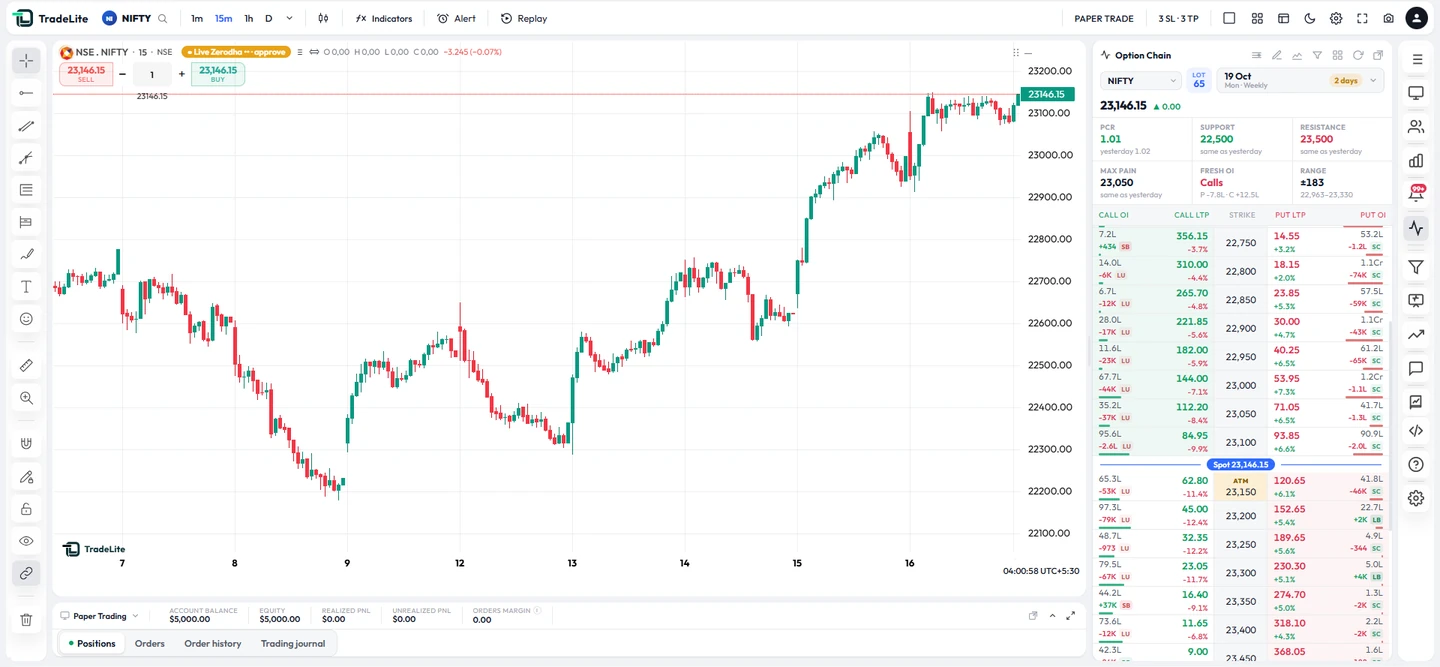Click the red SELL 23,146.15 button
1440x667 pixels.
86,74
